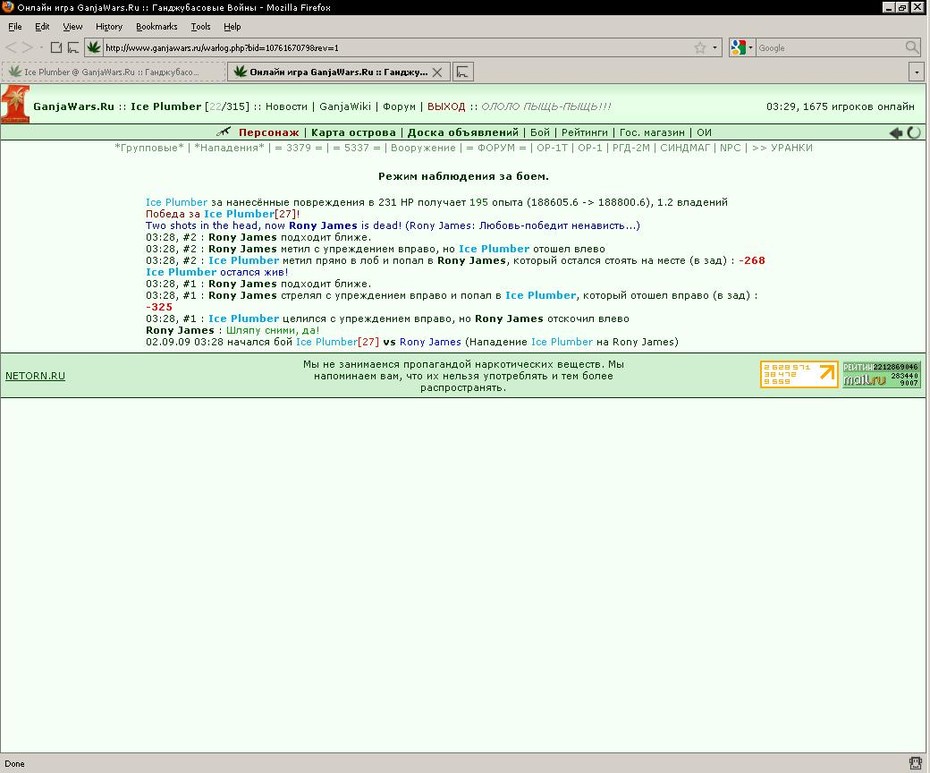The height and width of the screenshot is (773, 930).
Task: Click the refresh circle icon in the game nav bar
Action: 914,133
